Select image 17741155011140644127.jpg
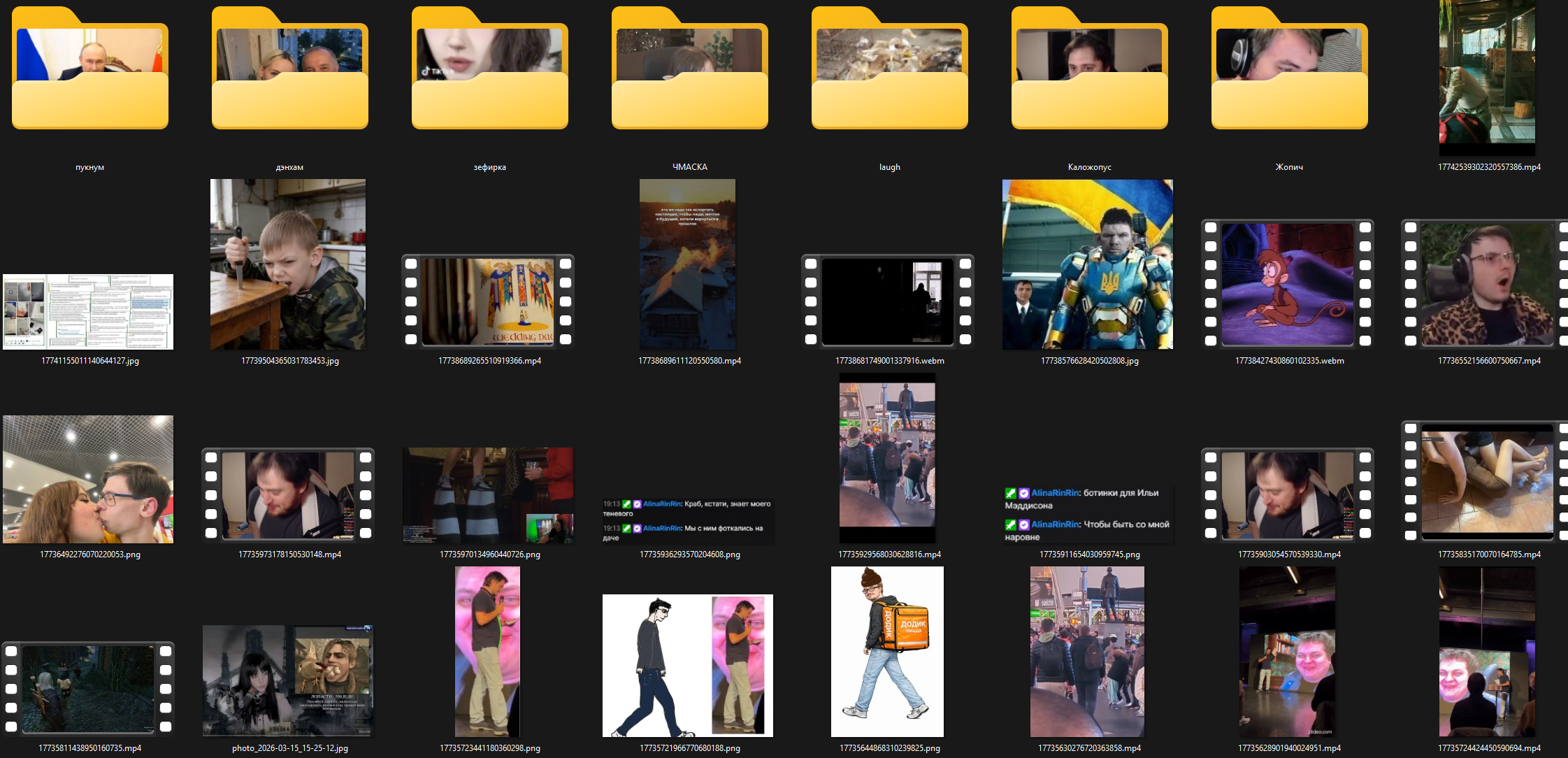Screen dimensions: 1568x758 (x=88, y=312)
